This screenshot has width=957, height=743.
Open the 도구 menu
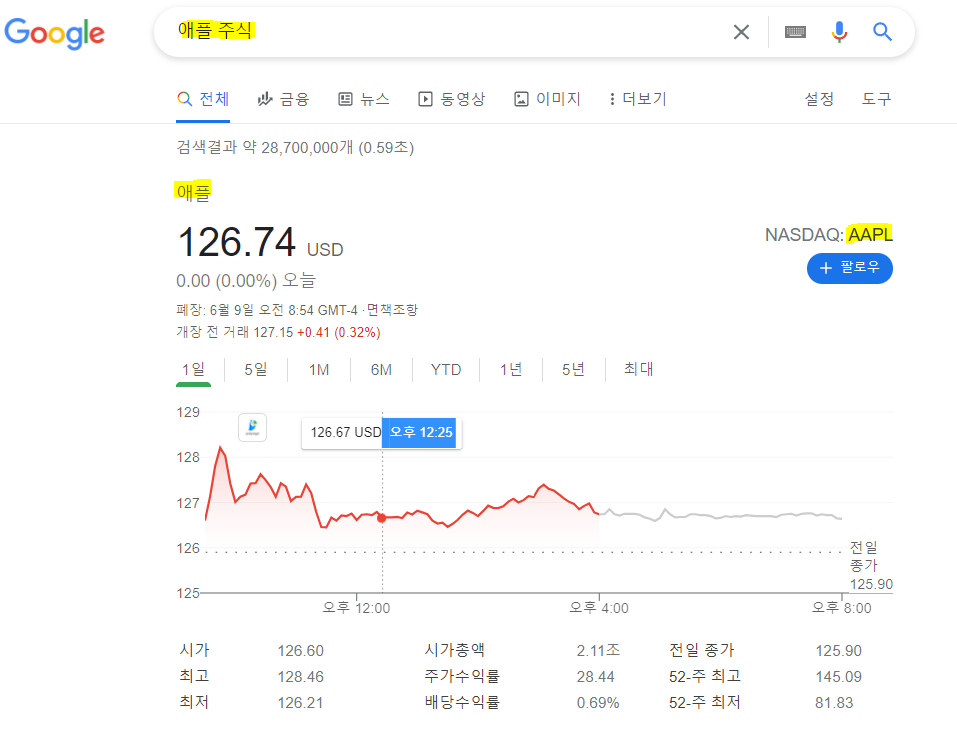coord(876,99)
